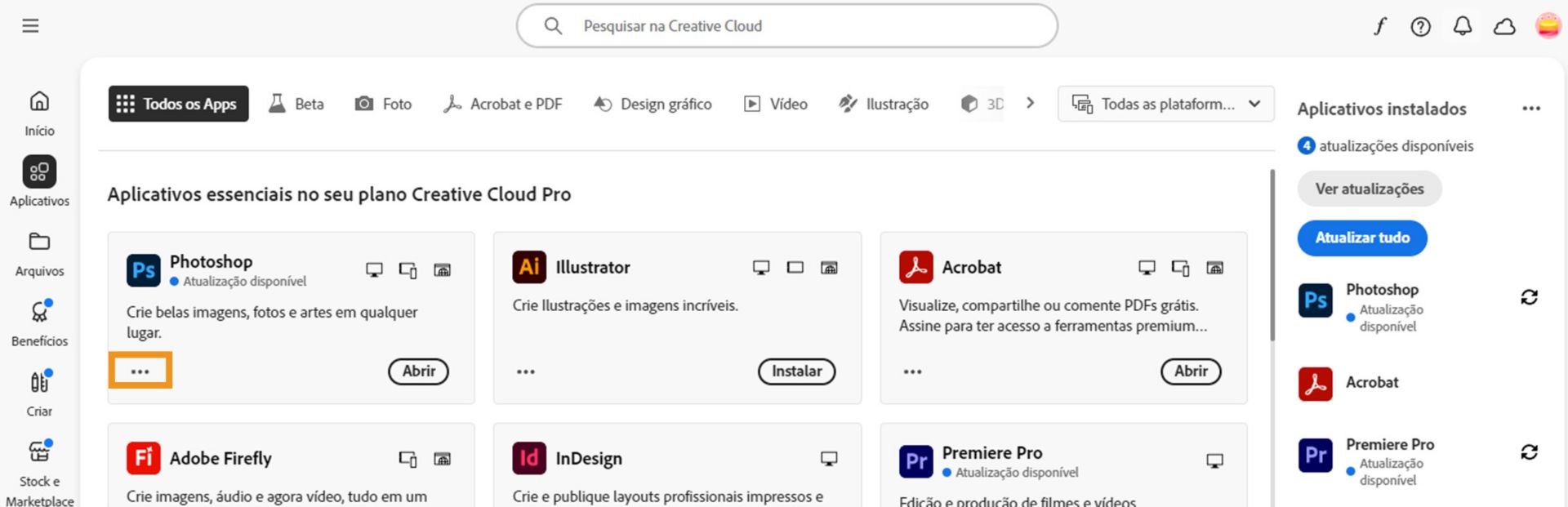Screen dimensions: 1568x507
Task: Open the notifications bell
Action: click(1463, 27)
